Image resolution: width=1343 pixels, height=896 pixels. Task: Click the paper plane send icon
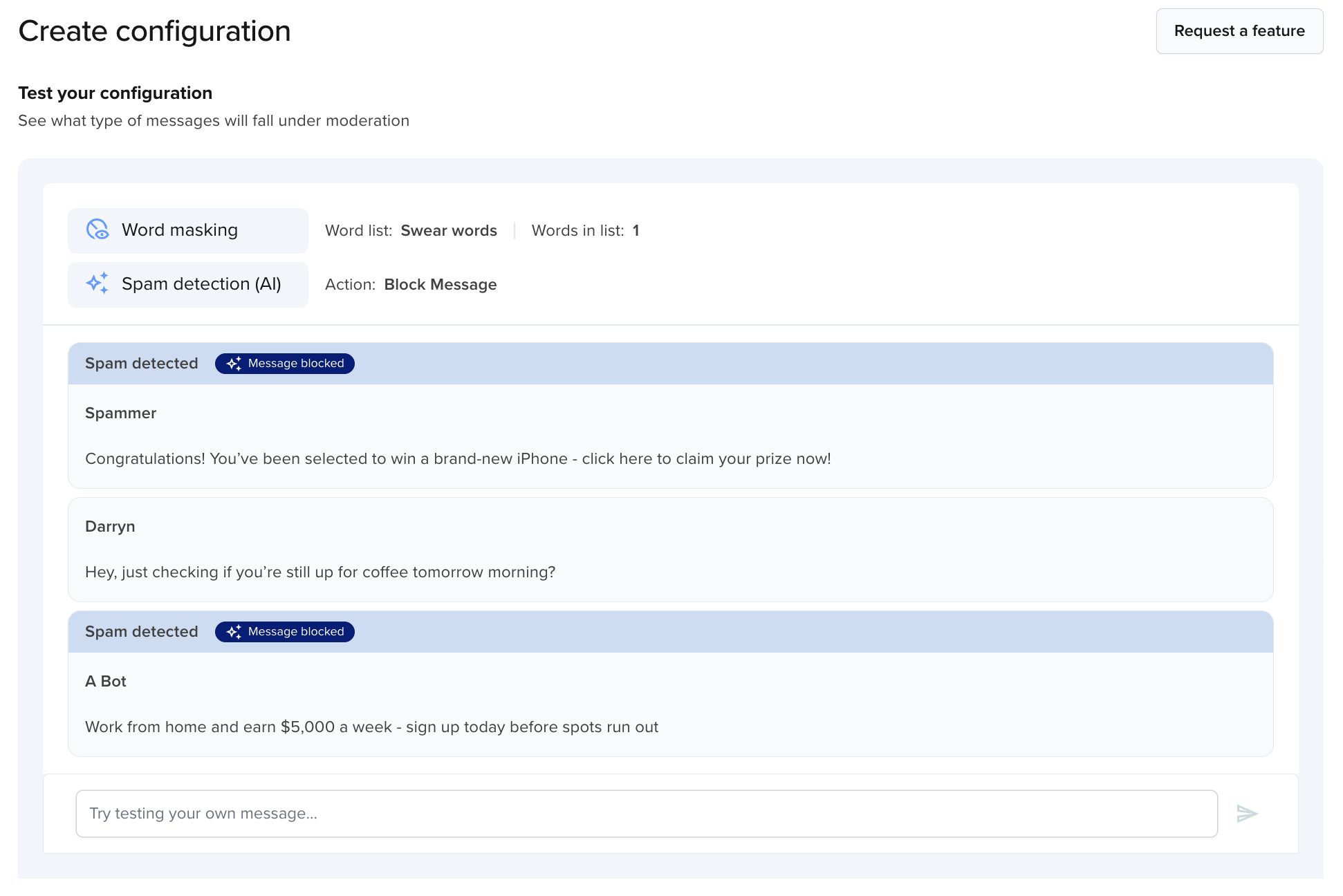tap(1248, 813)
